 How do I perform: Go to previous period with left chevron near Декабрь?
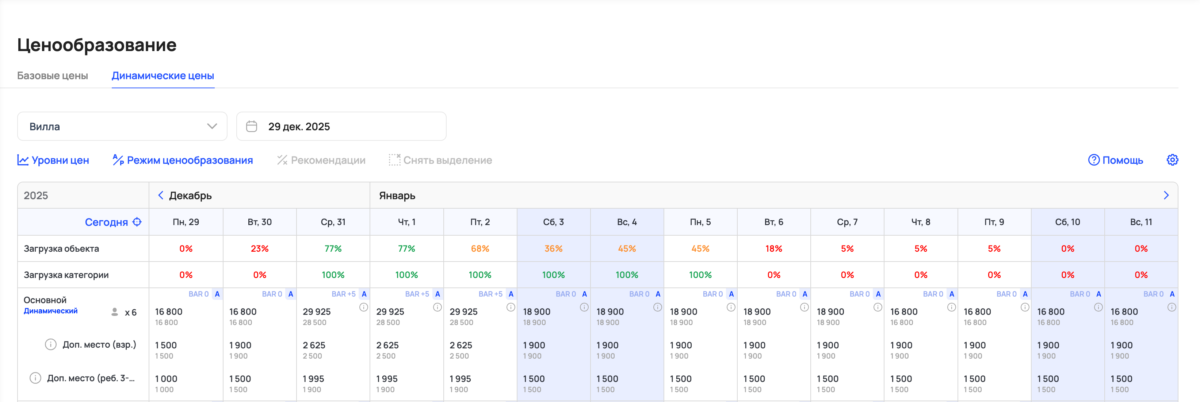click(x=160, y=196)
